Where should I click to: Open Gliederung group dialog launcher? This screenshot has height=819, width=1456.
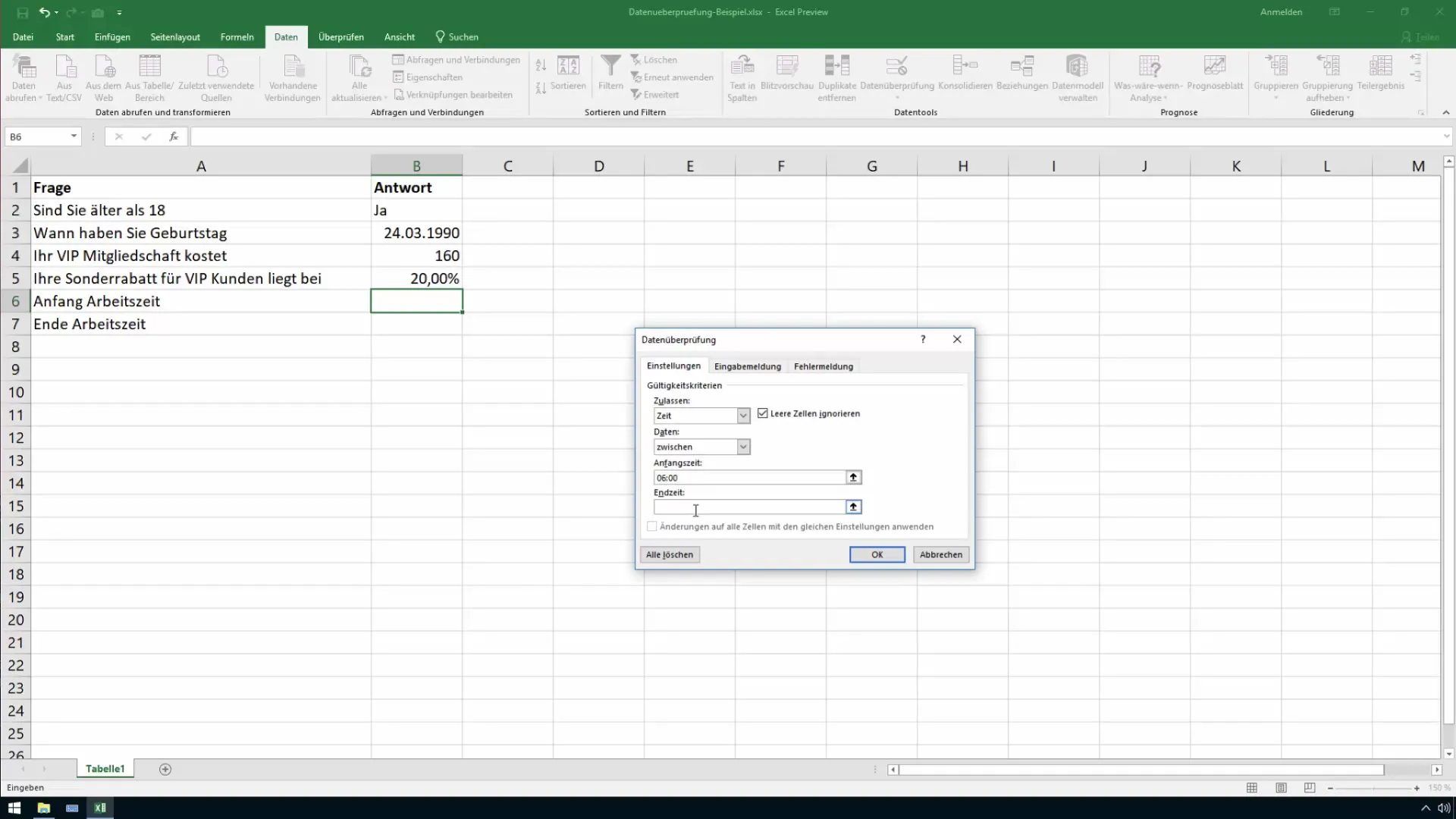1420,112
